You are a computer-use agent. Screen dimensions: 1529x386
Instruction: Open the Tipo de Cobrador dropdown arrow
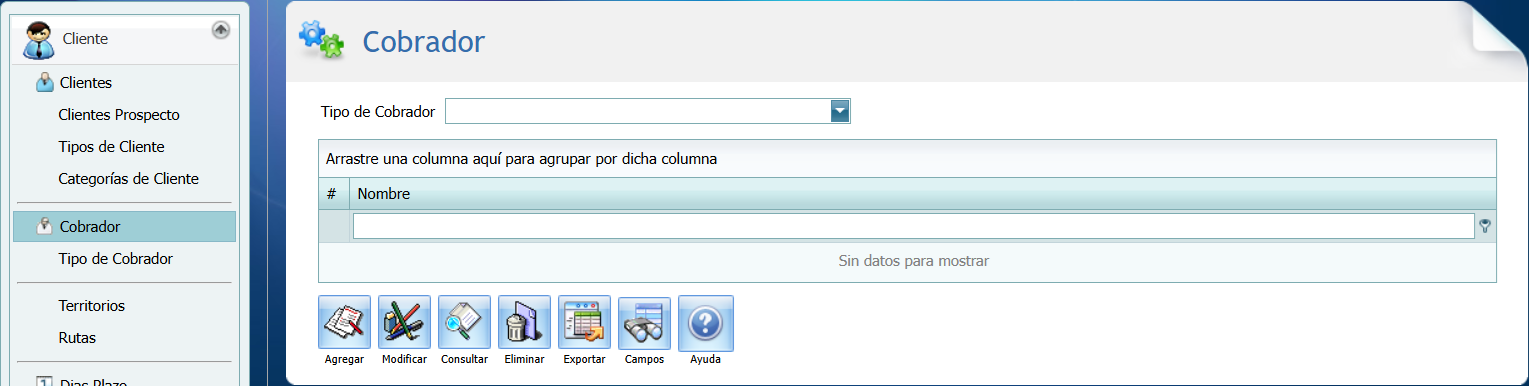pos(840,111)
